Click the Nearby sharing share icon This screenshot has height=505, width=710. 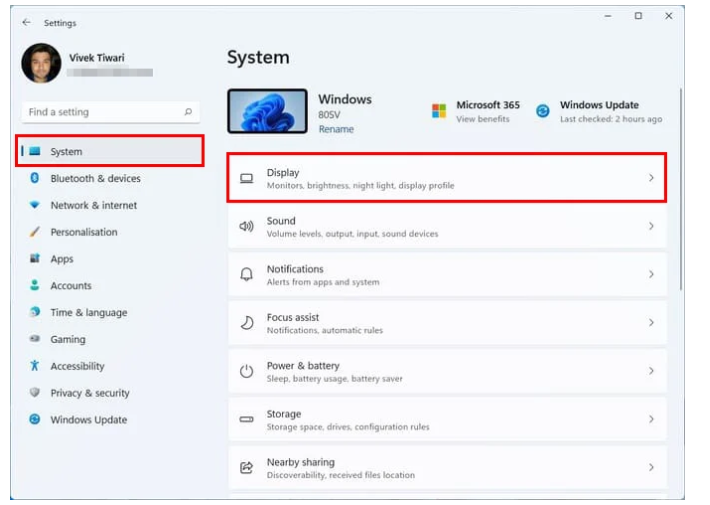click(x=246, y=467)
